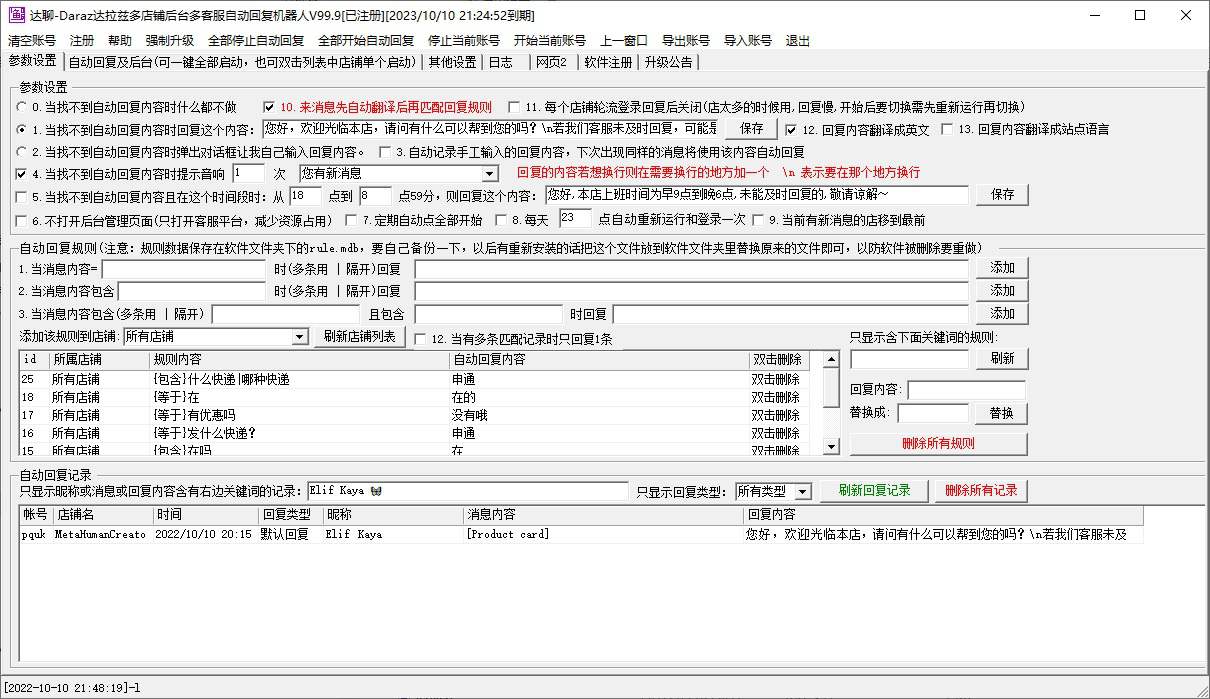The width and height of the screenshot is (1210, 699).
Task: Open the 升级公告 tab
Action: click(668, 62)
